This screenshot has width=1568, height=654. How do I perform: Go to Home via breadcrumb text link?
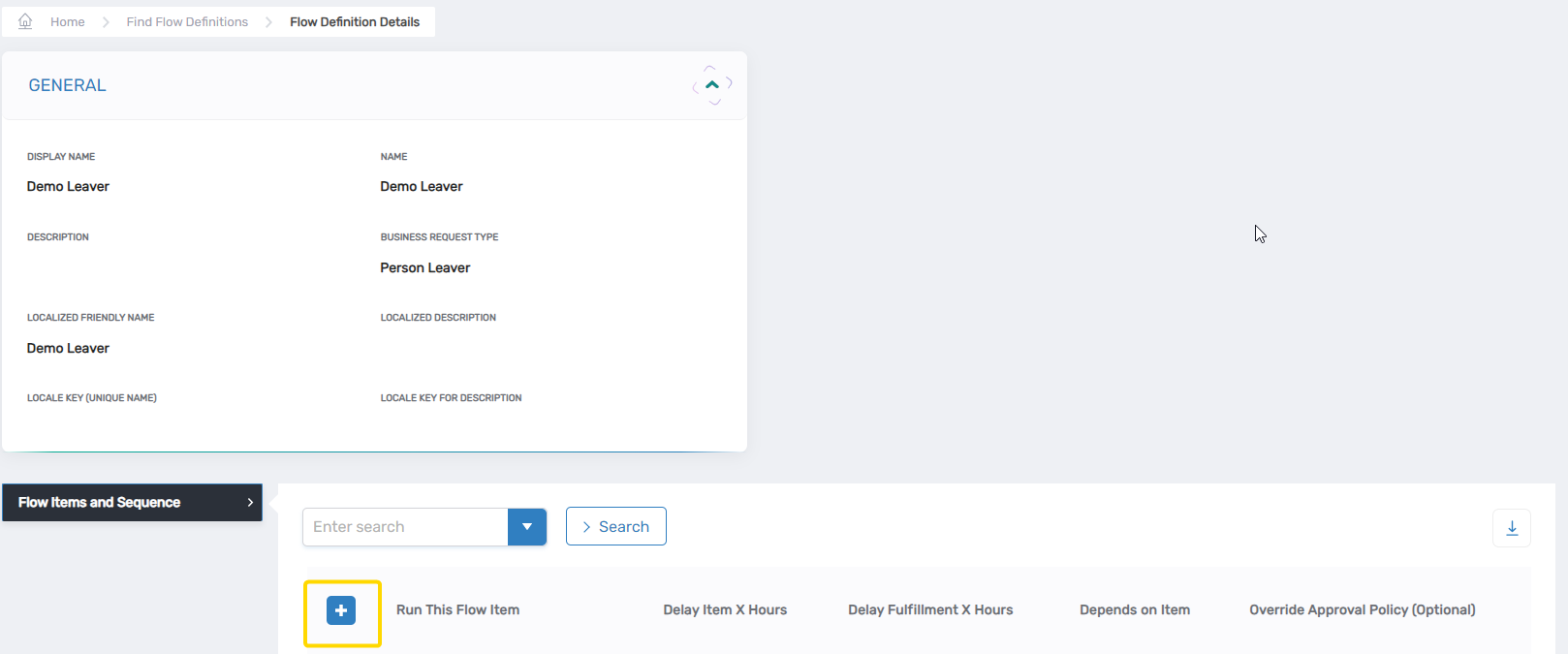point(67,22)
